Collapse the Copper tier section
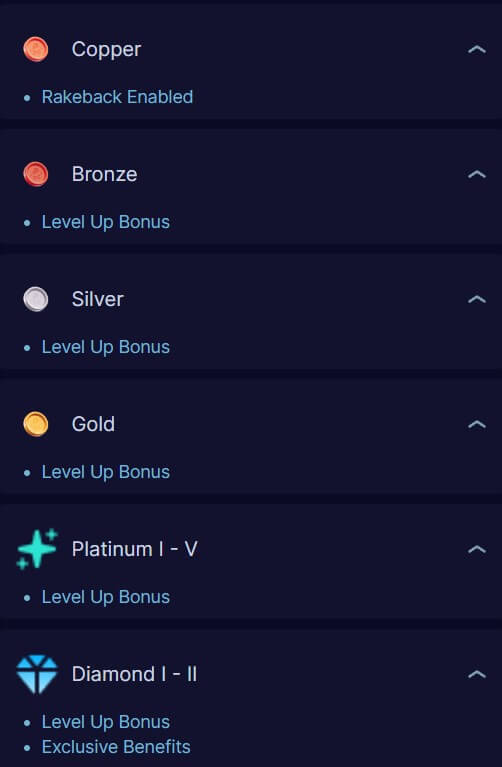 pyautogui.click(x=477, y=49)
